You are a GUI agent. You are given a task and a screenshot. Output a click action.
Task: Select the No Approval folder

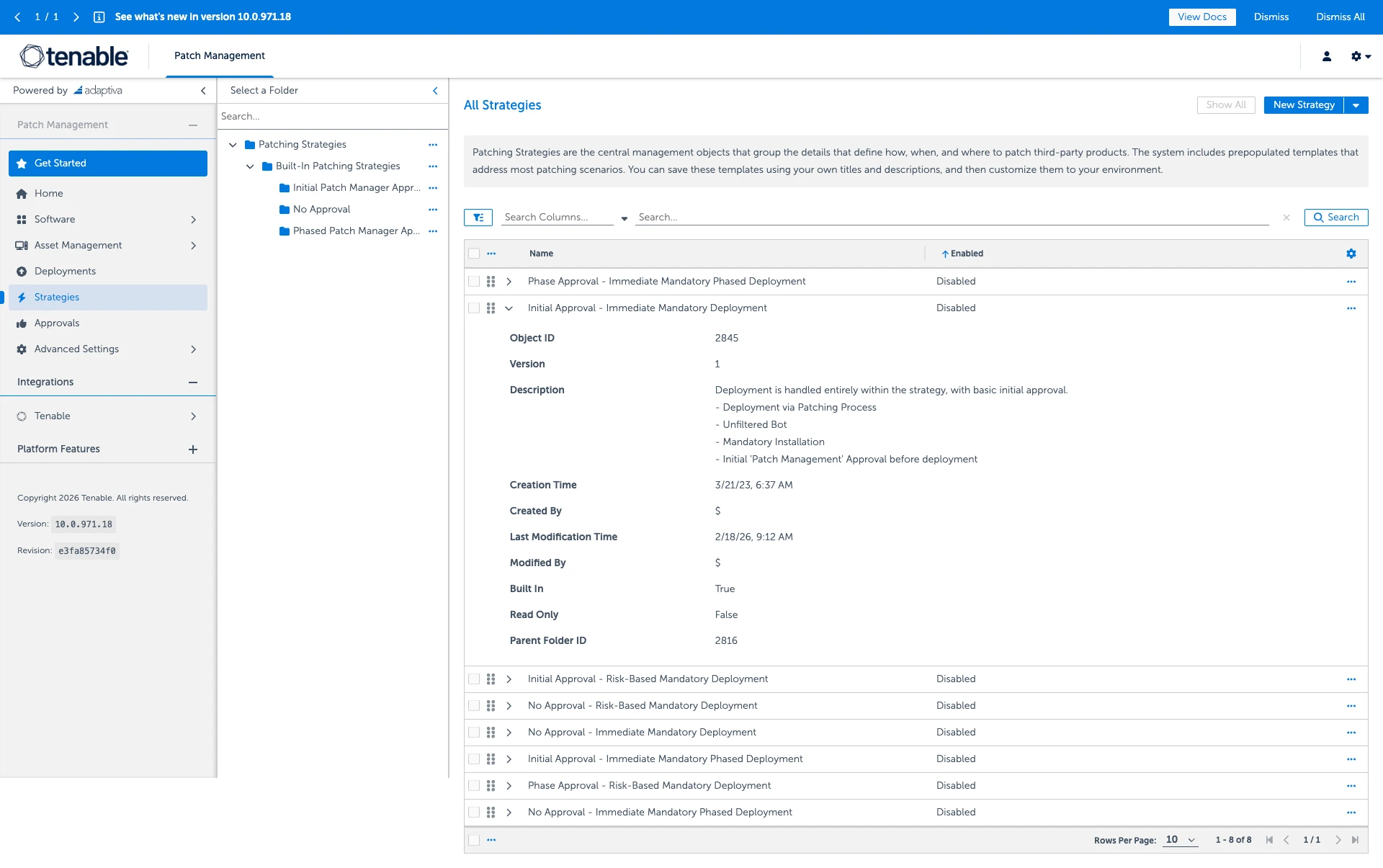(x=321, y=209)
